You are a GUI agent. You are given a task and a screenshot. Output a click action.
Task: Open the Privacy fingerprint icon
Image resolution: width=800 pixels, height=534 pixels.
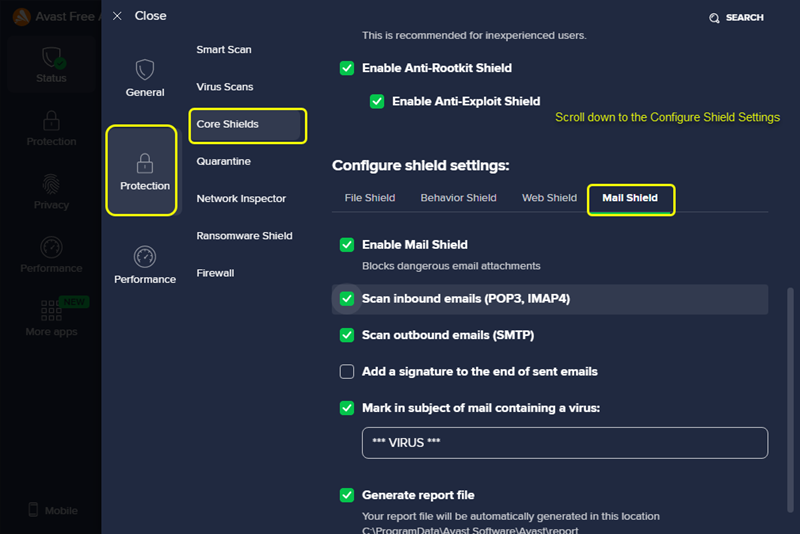[51, 184]
